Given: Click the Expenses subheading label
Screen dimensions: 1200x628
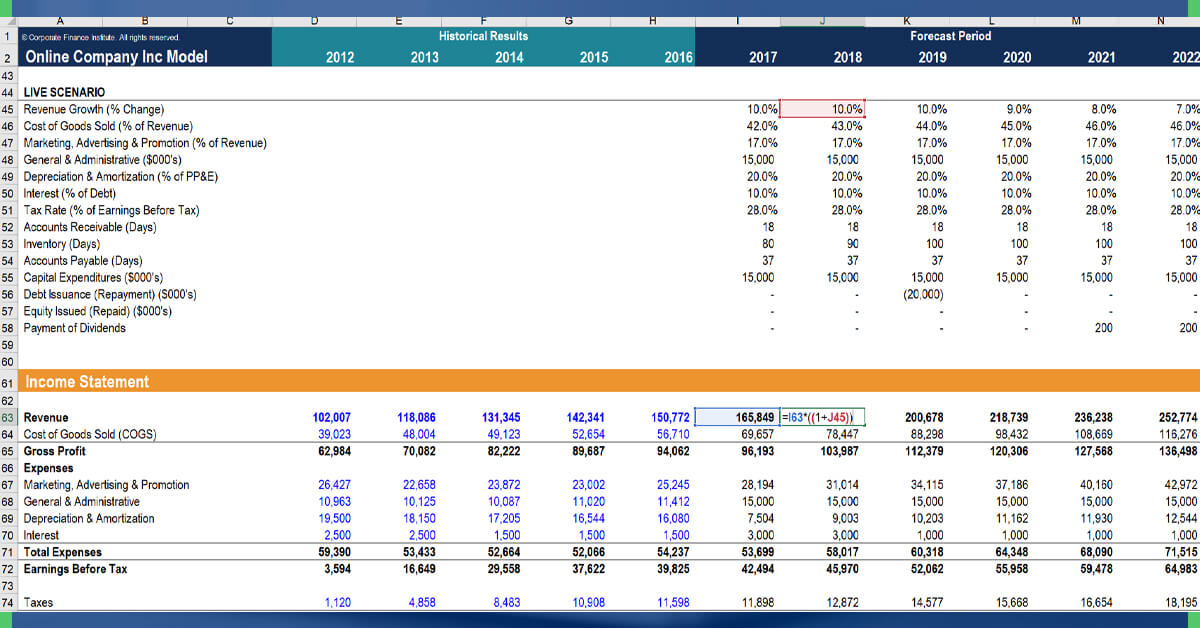Looking at the screenshot, I should [49, 468].
